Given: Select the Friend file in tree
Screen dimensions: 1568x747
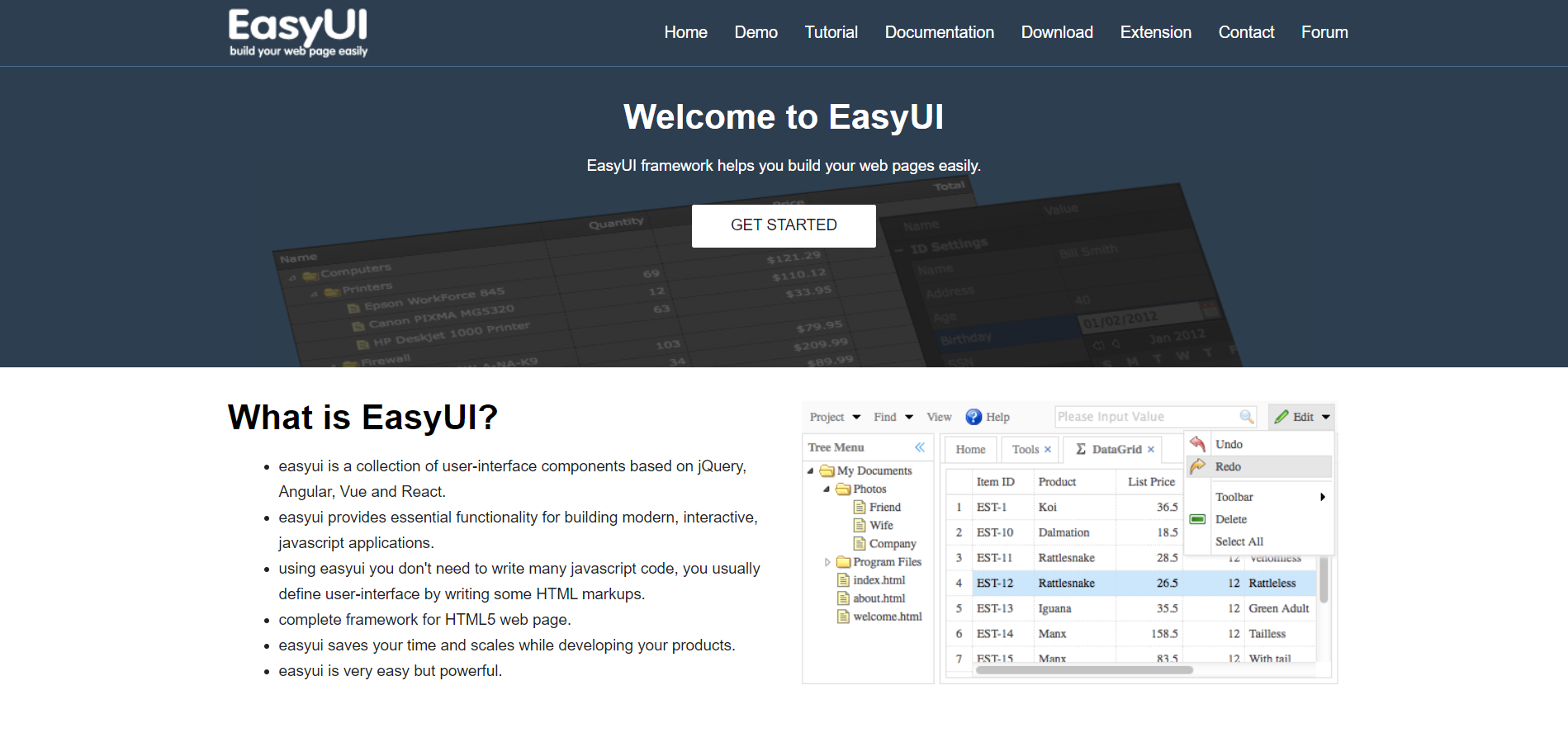Looking at the screenshot, I should [x=884, y=507].
